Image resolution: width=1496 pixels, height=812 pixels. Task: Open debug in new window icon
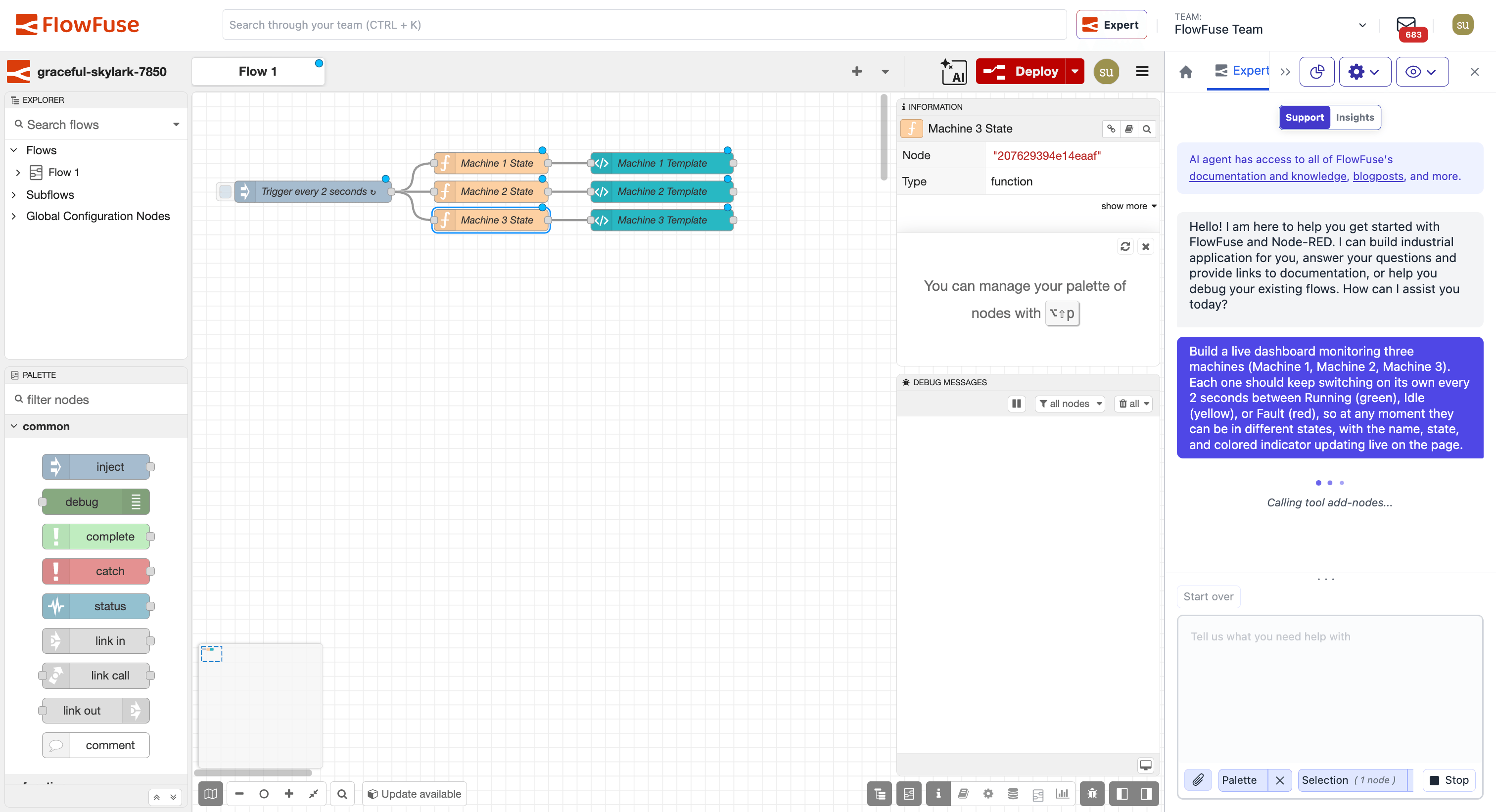[1145, 765]
